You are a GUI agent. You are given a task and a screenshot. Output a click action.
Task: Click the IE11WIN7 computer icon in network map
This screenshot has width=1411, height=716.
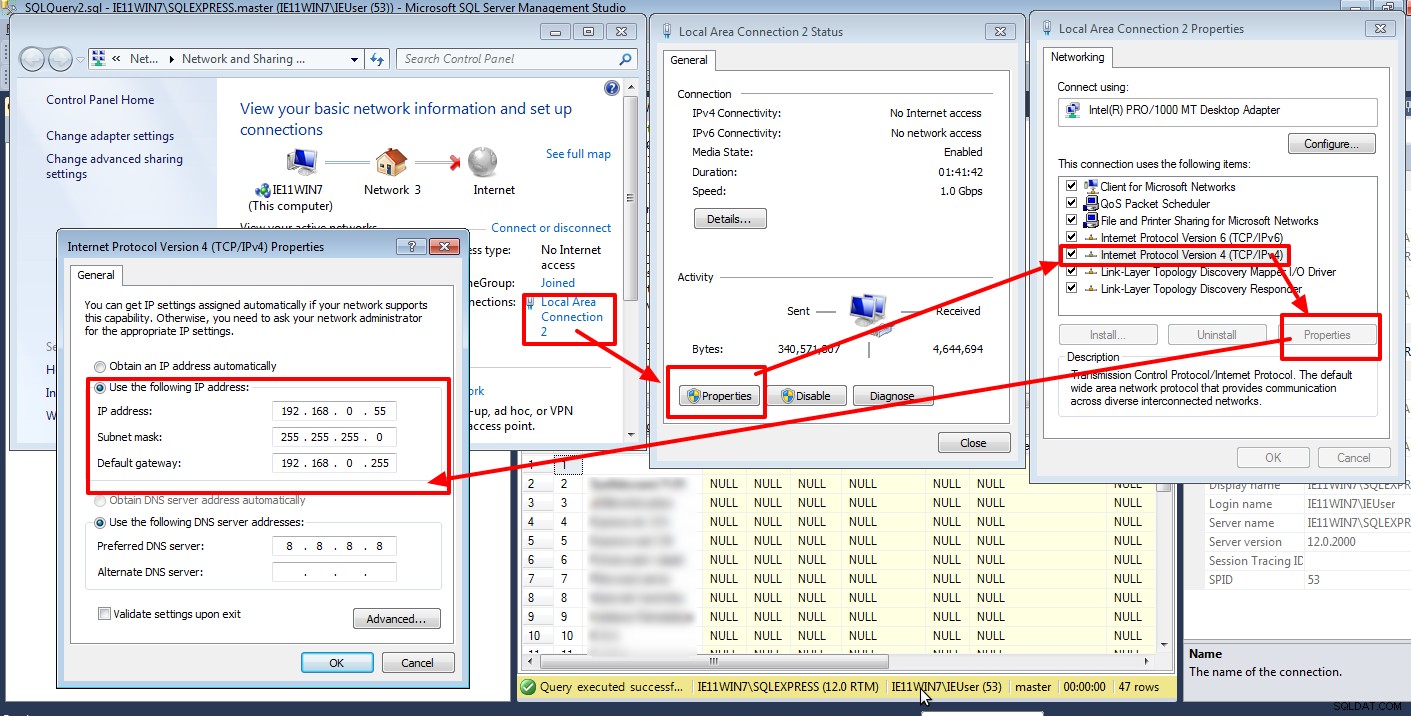[301, 161]
